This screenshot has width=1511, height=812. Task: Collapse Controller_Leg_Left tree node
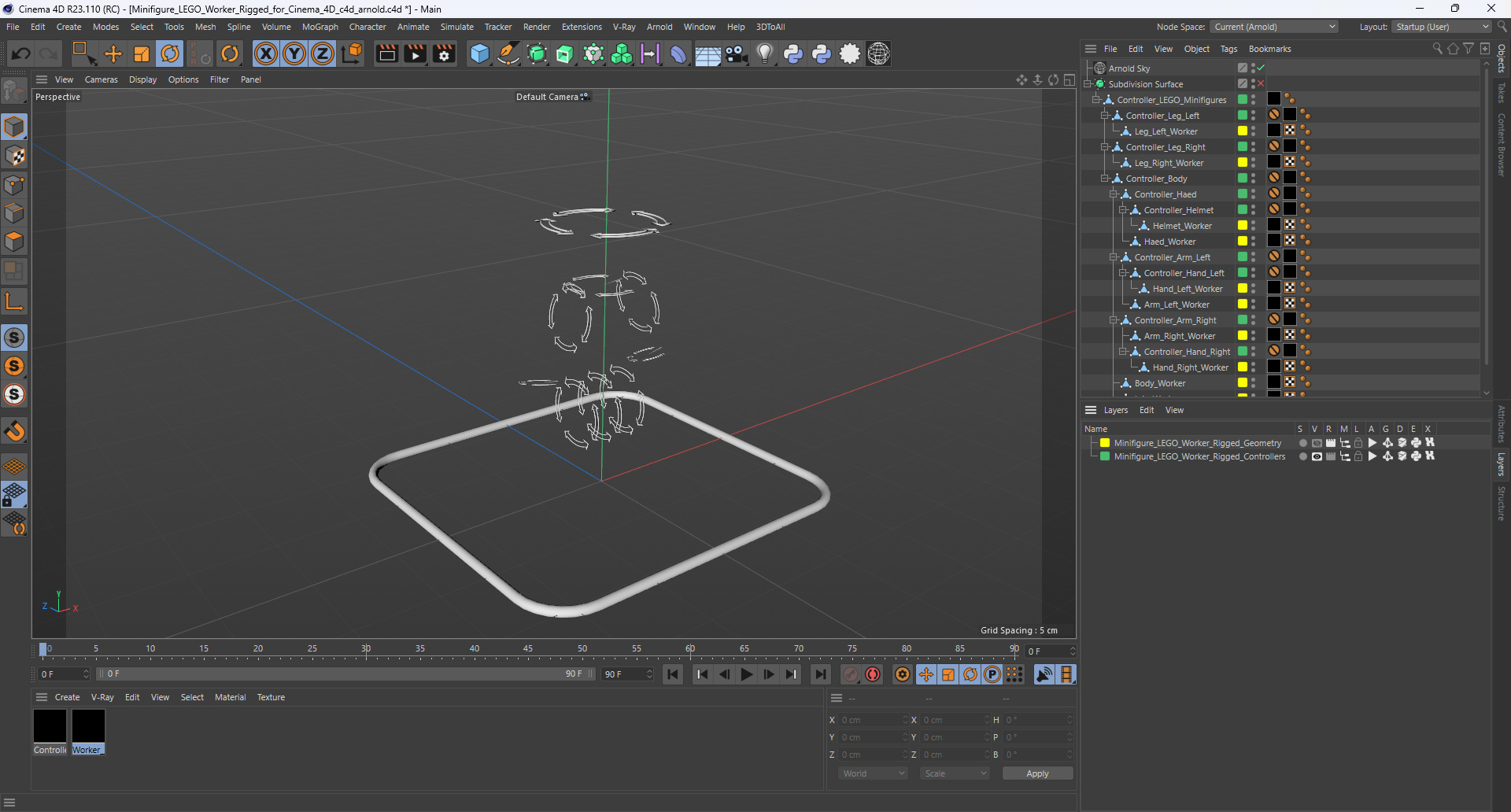point(1104,116)
